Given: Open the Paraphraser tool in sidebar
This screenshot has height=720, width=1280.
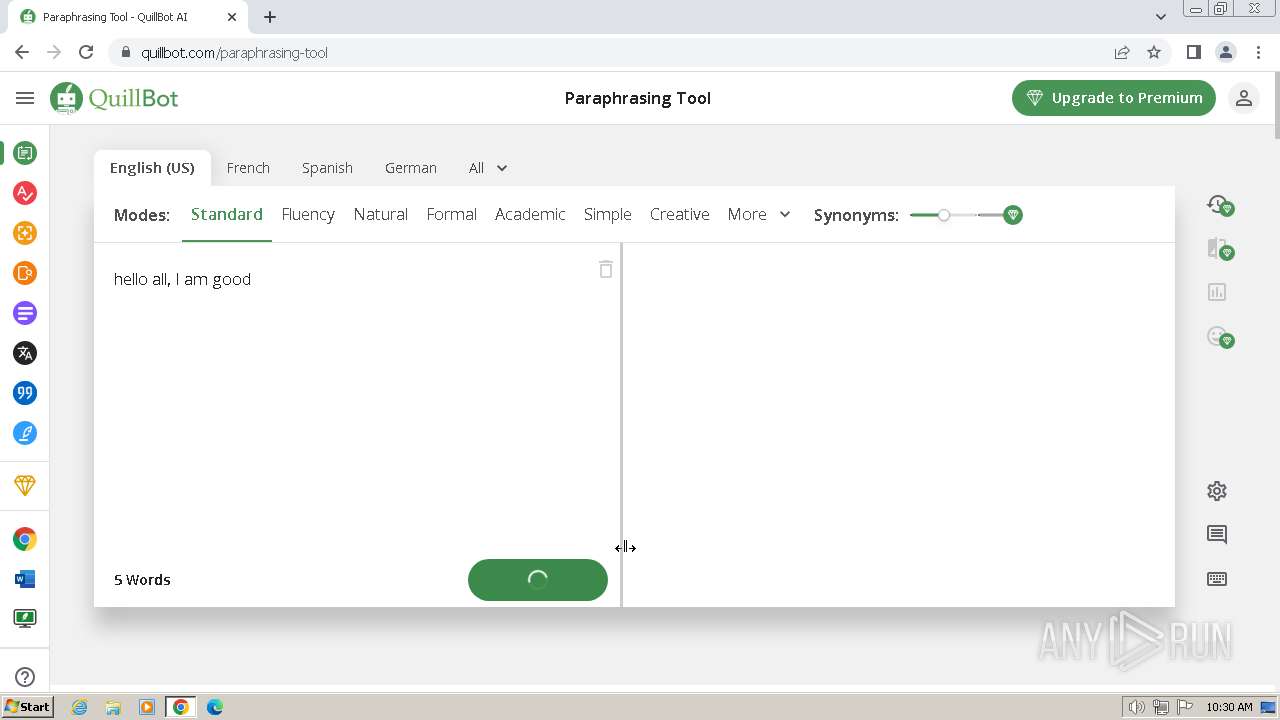Looking at the screenshot, I should (25, 153).
